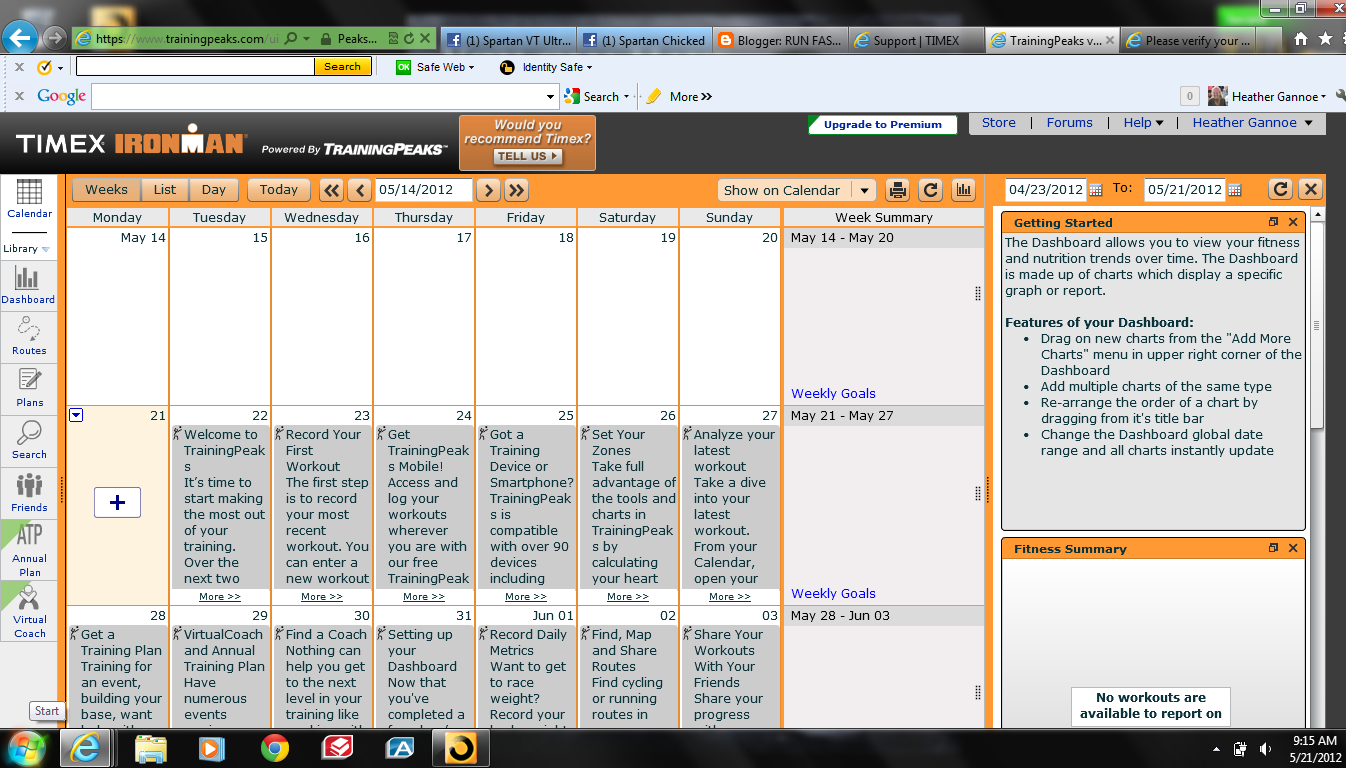Viewport: 1346px width, 770px height.
Task: Jump back several weeks with double-left arrow
Action: point(331,190)
